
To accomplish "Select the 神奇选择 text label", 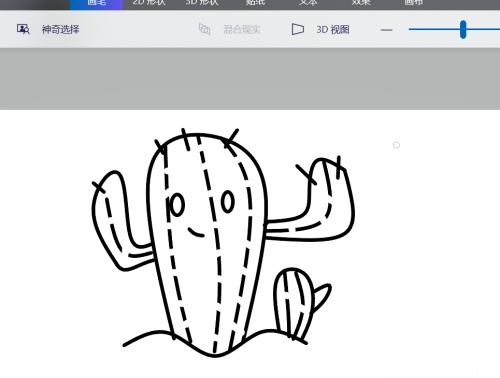I will [x=61, y=30].
